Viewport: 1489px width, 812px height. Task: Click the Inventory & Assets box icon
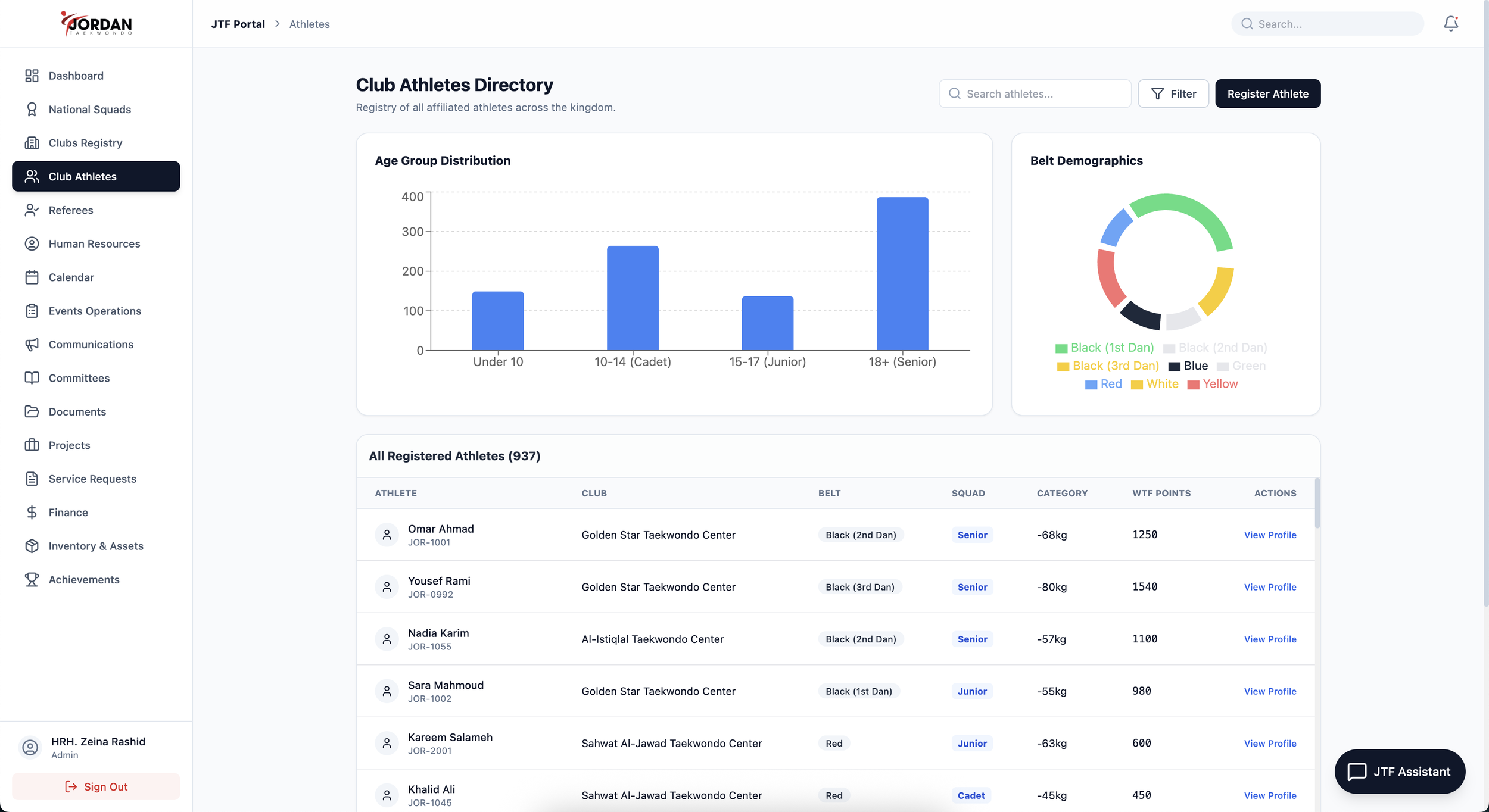[x=32, y=546]
